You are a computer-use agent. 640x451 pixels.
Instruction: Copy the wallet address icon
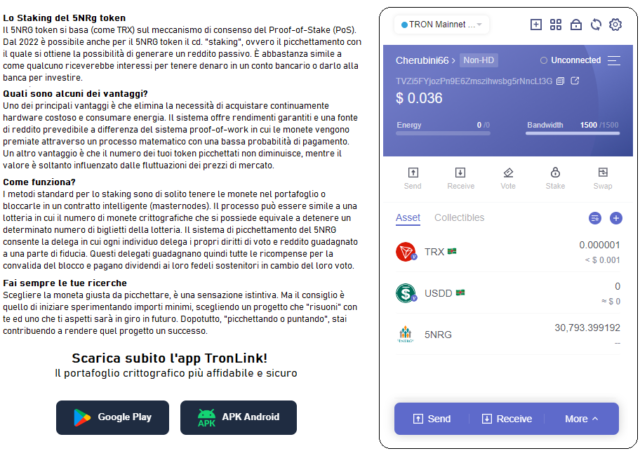click(560, 81)
